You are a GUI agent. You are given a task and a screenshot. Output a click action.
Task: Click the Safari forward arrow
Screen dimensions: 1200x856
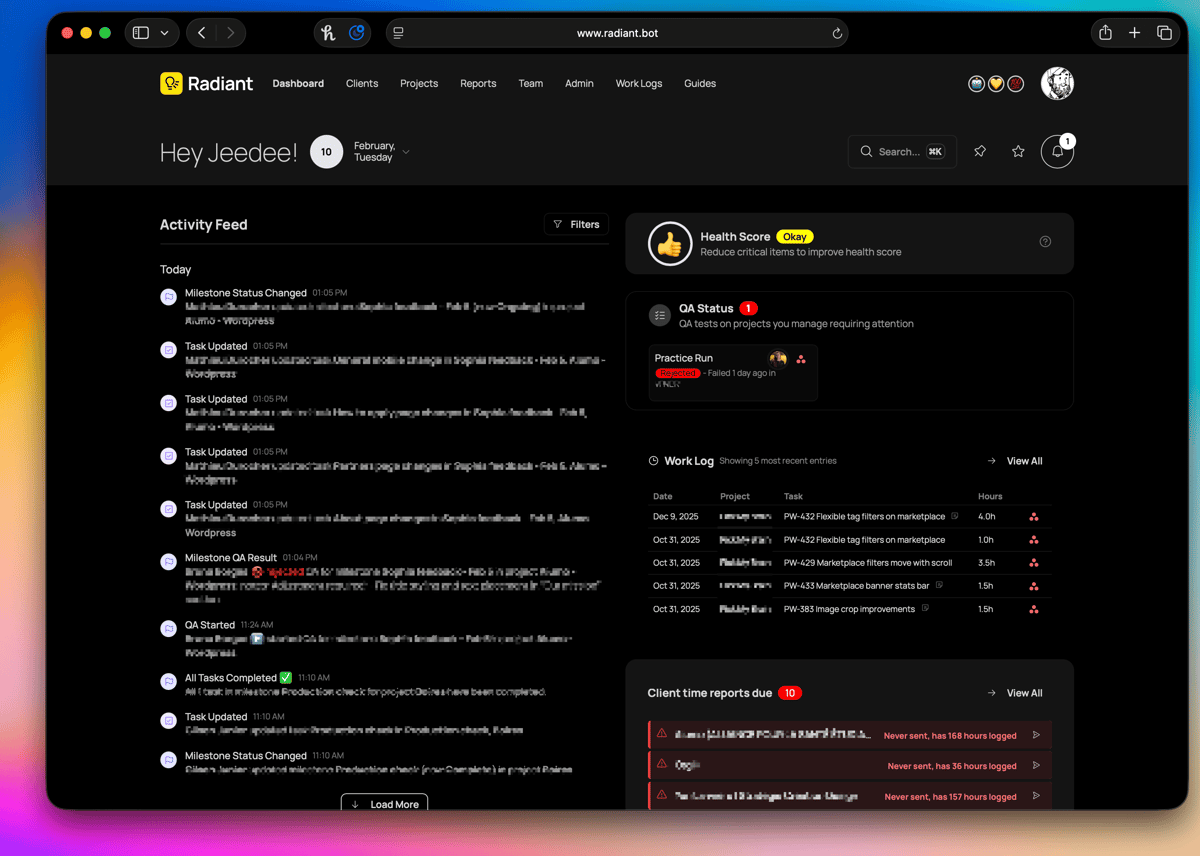coord(231,33)
